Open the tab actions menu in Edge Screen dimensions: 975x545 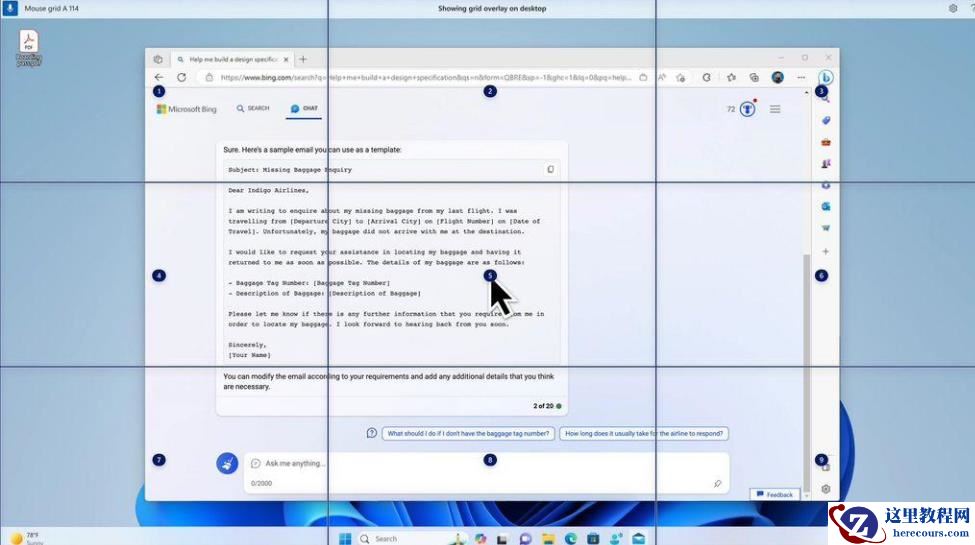click(x=158, y=59)
